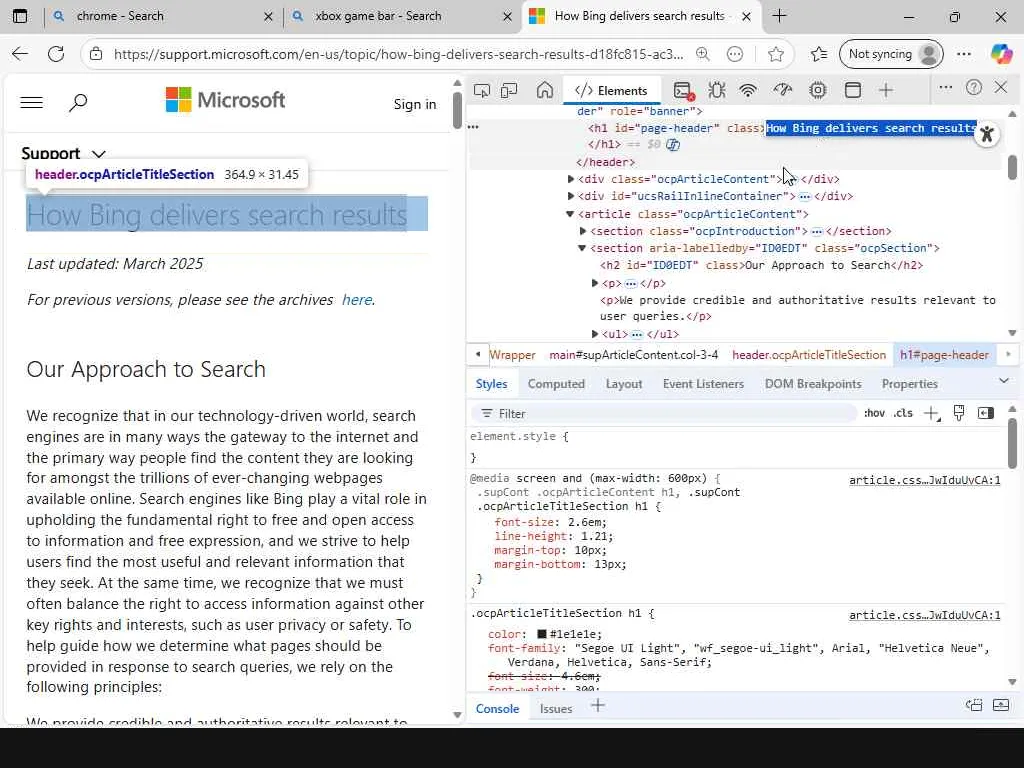Screen dimensions: 1024x768
Task: Open the DevTools Welcome home icon
Action: [545, 90]
